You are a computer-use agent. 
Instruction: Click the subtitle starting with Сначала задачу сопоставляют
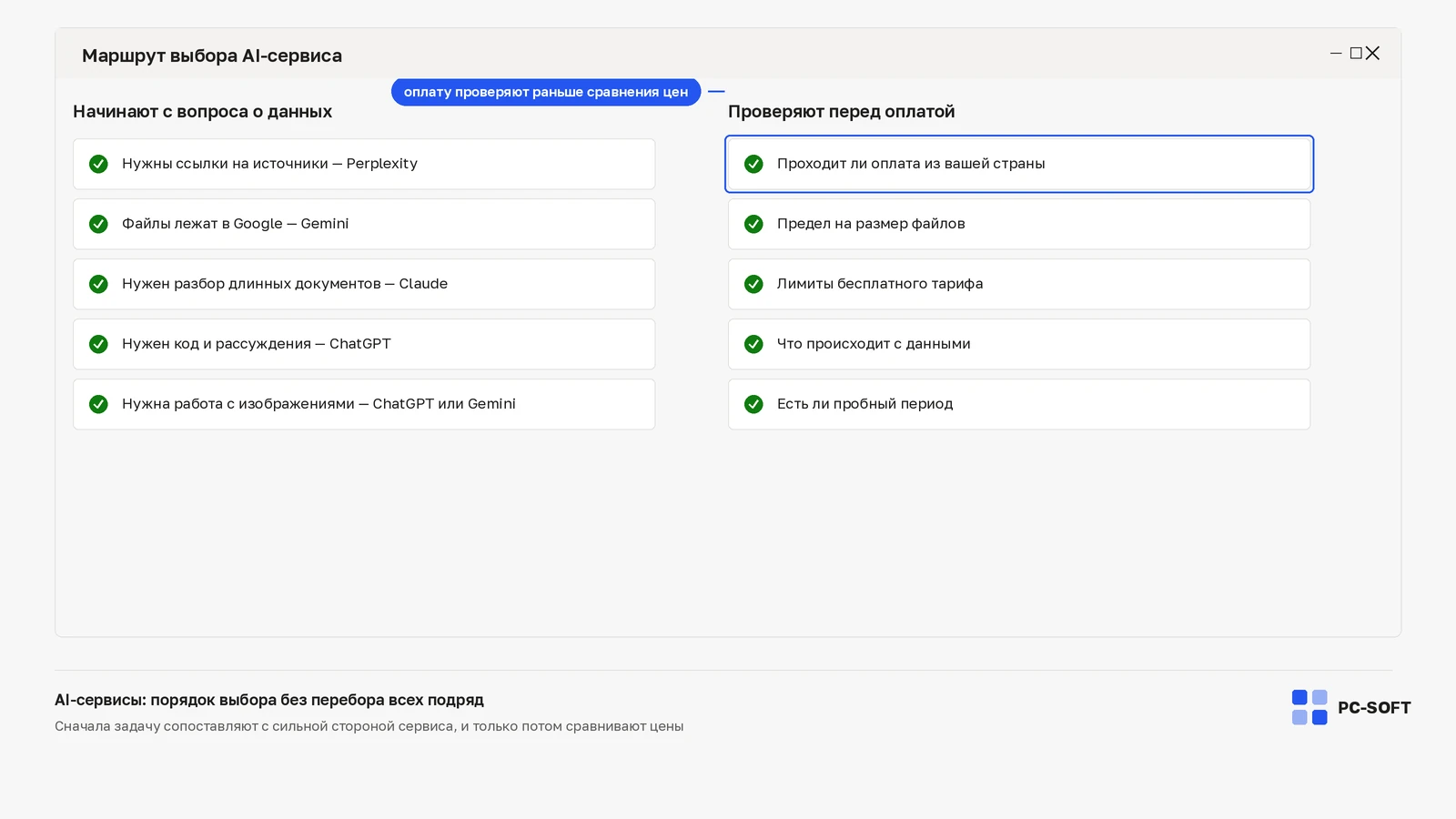coord(369,726)
